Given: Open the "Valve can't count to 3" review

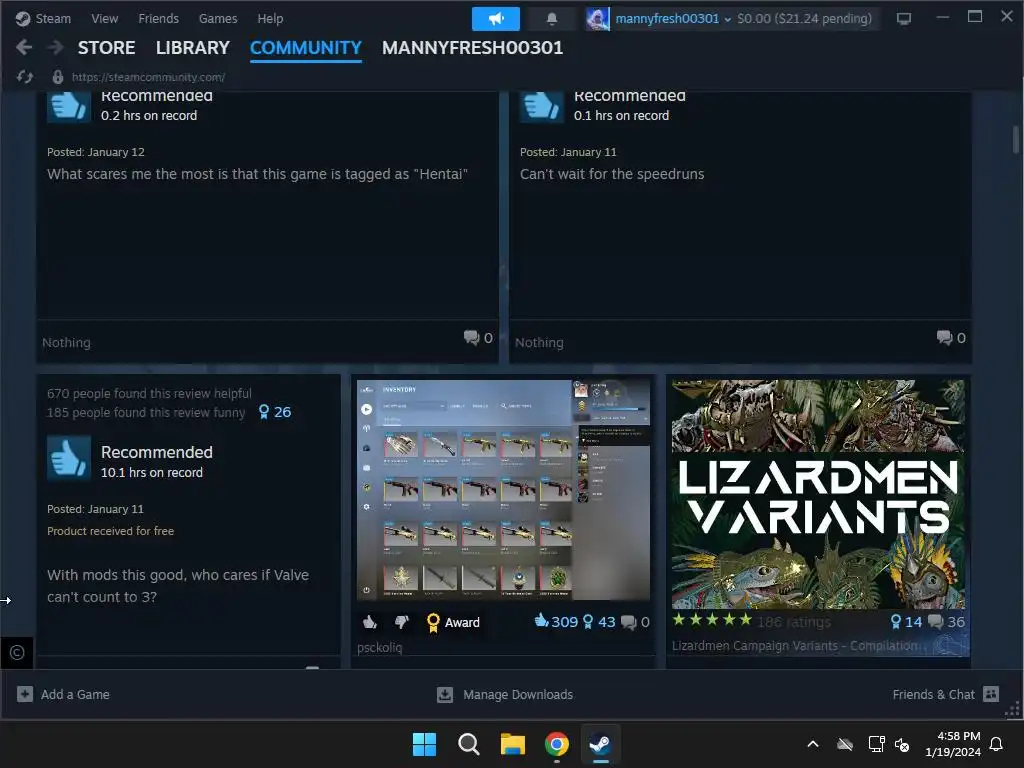Looking at the screenshot, I should pyautogui.click(x=178, y=586).
